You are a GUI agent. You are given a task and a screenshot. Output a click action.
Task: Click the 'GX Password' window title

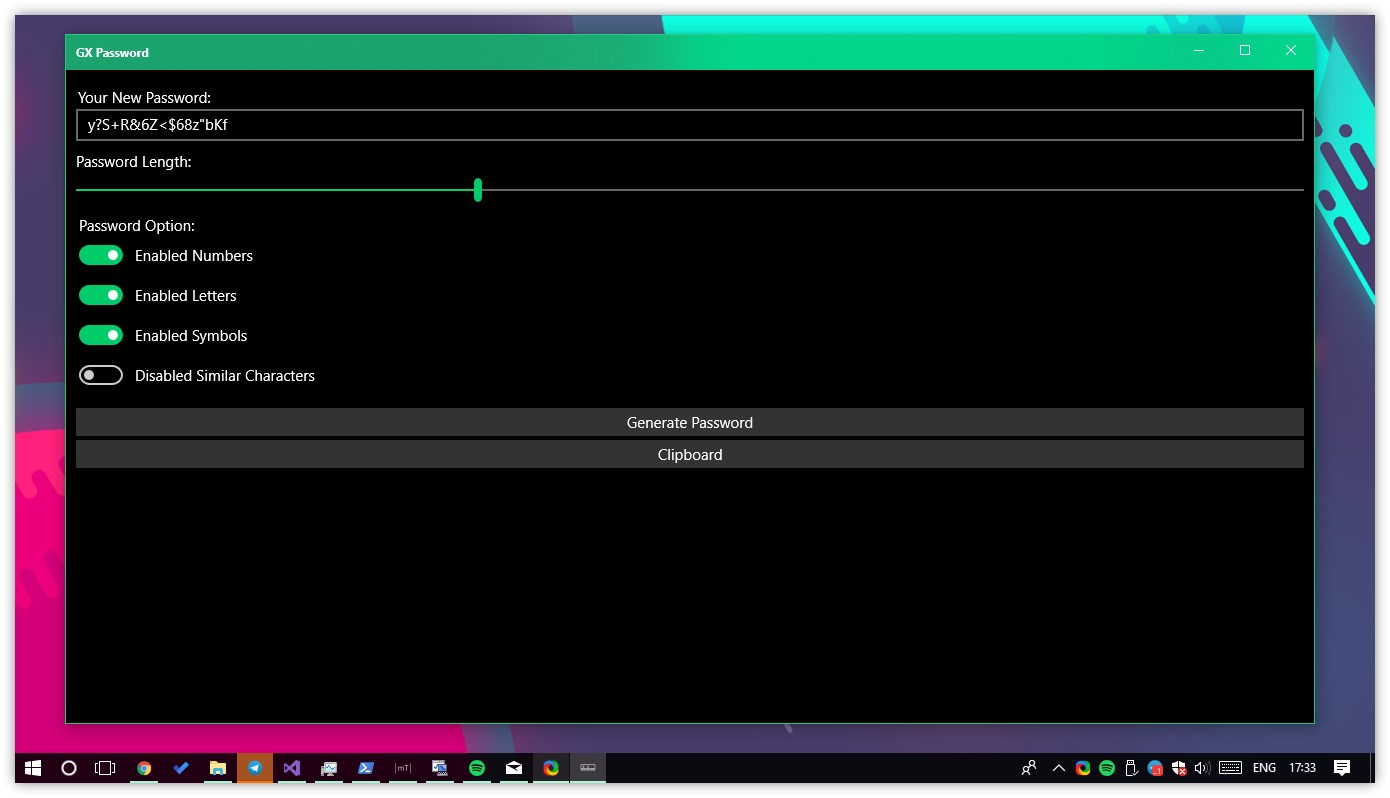pos(112,52)
